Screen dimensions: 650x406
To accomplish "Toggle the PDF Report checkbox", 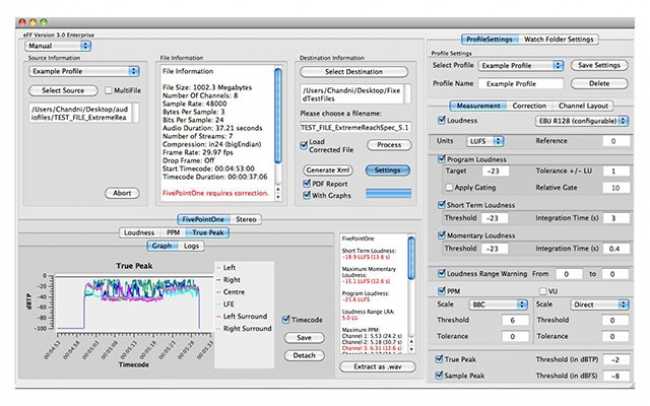I will (307, 183).
